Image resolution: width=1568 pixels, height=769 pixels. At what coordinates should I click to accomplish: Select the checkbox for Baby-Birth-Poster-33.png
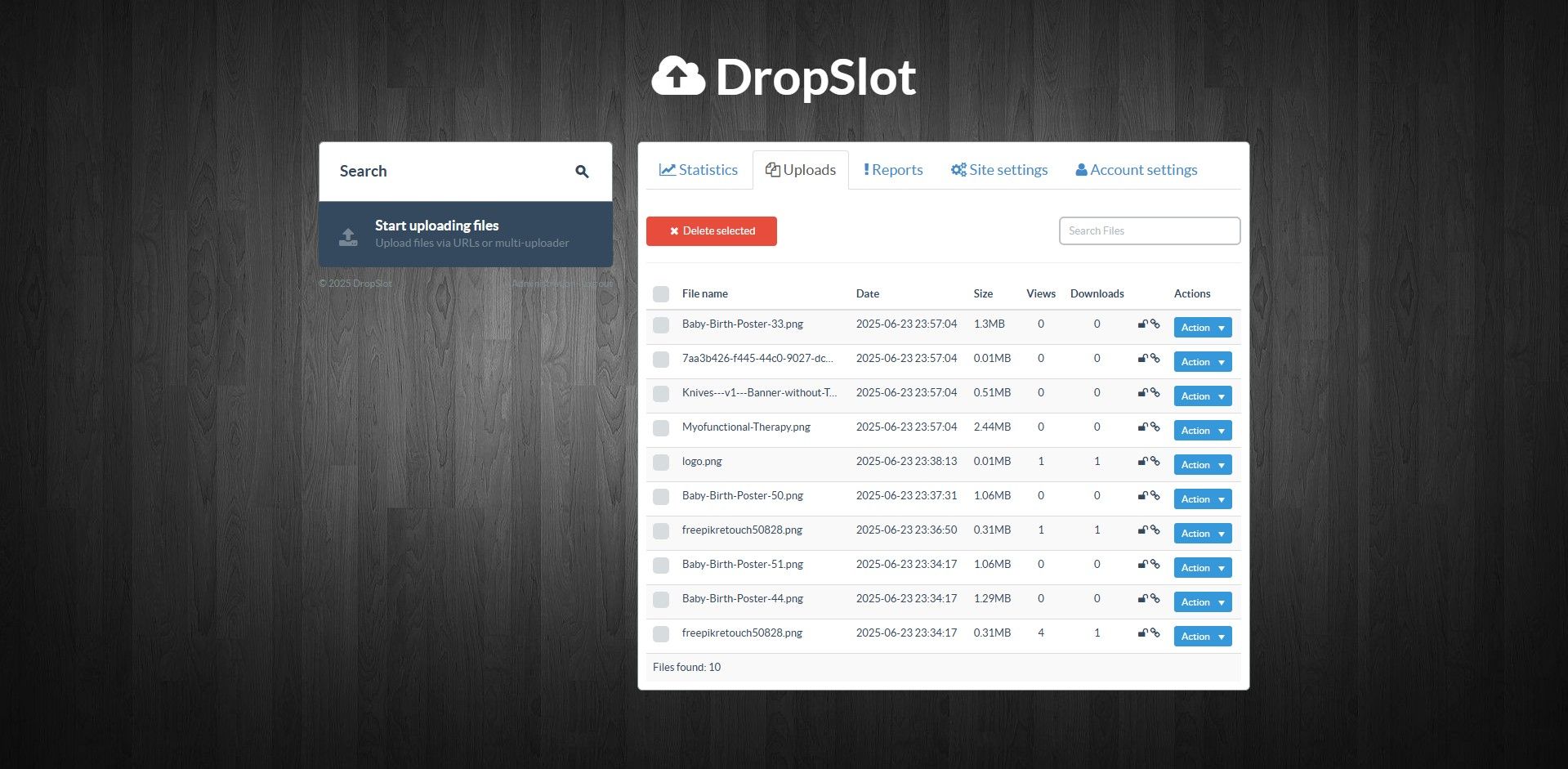(661, 325)
